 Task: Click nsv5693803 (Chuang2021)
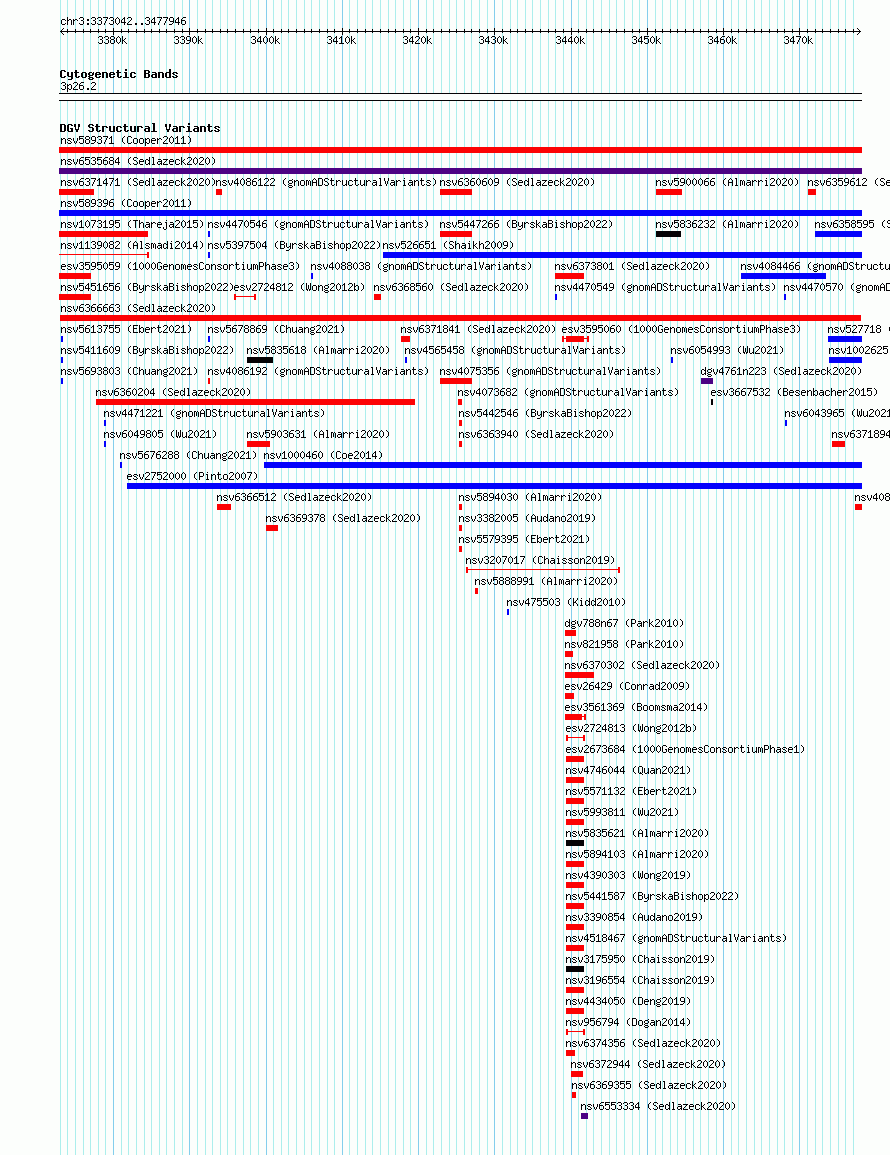[x=129, y=371]
